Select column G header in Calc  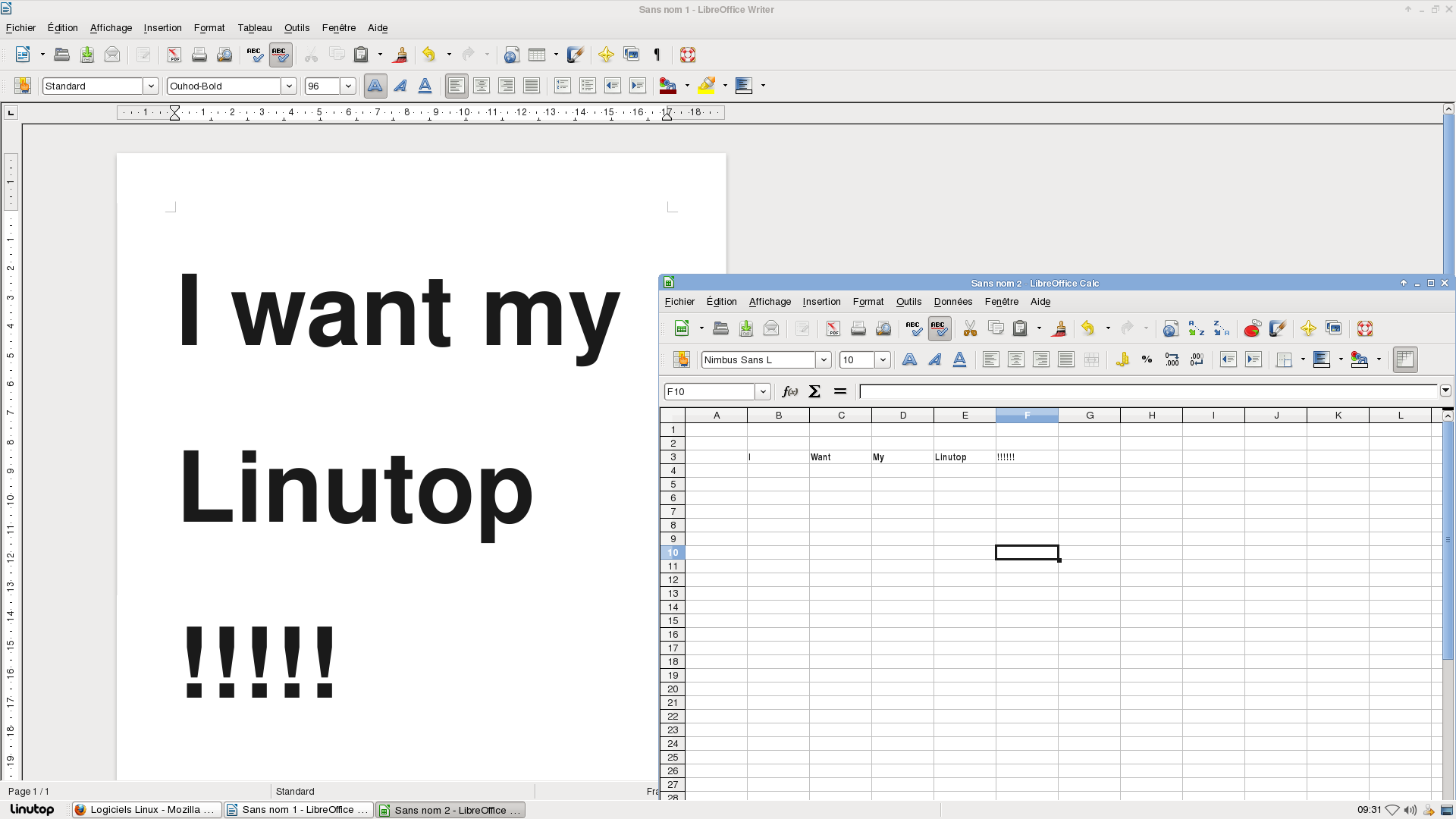tap(1090, 415)
